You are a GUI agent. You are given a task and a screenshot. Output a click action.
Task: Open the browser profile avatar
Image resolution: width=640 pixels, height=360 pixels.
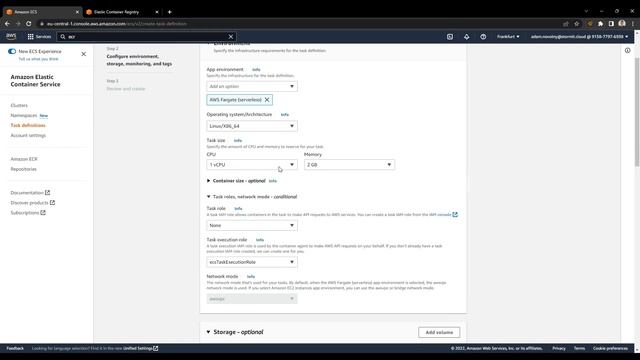(x=622, y=24)
